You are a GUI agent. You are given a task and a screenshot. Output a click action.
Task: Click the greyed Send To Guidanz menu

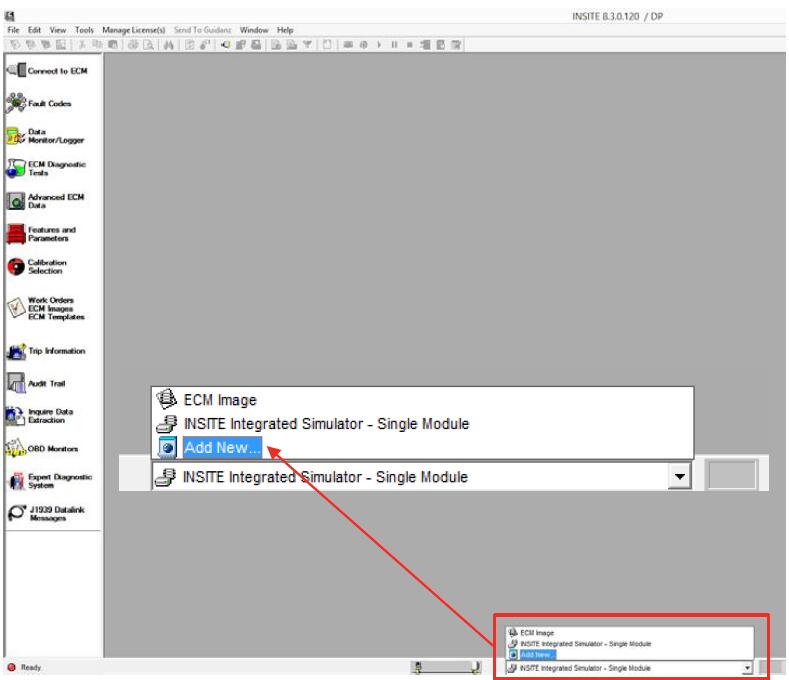coord(202,30)
